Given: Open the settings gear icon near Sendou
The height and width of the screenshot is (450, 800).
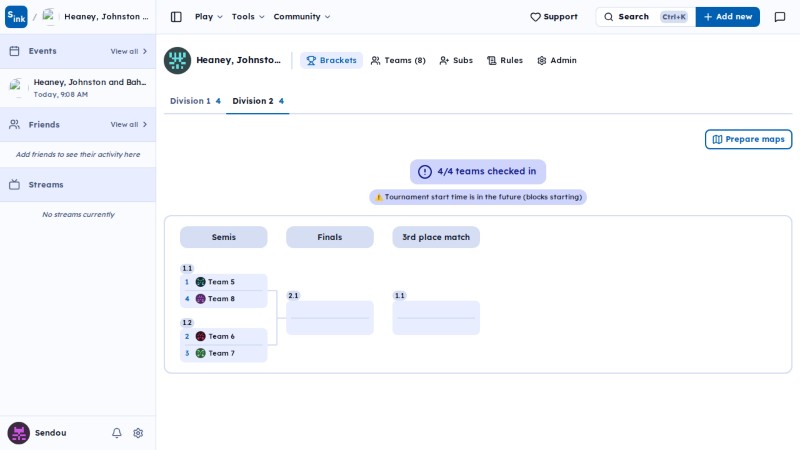Looking at the screenshot, I should click(x=138, y=433).
